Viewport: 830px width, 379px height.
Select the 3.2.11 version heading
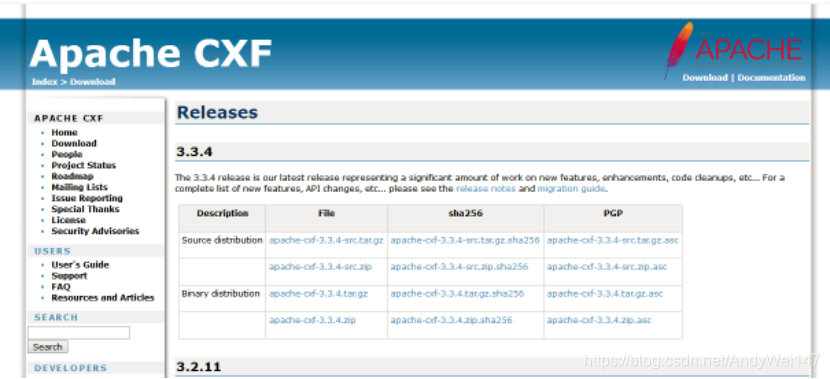pyautogui.click(x=199, y=367)
